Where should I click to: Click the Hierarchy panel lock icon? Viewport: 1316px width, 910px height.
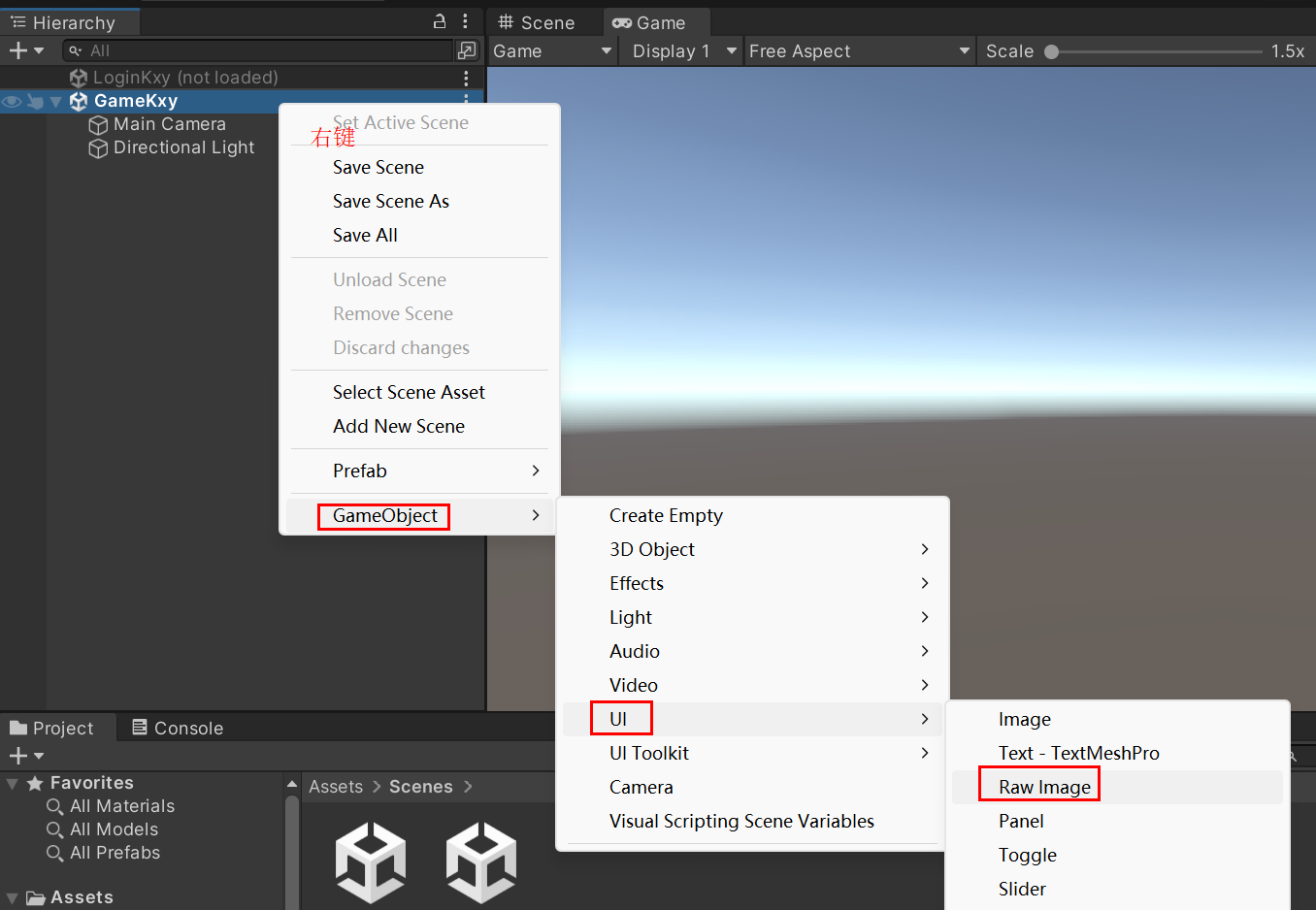click(440, 21)
